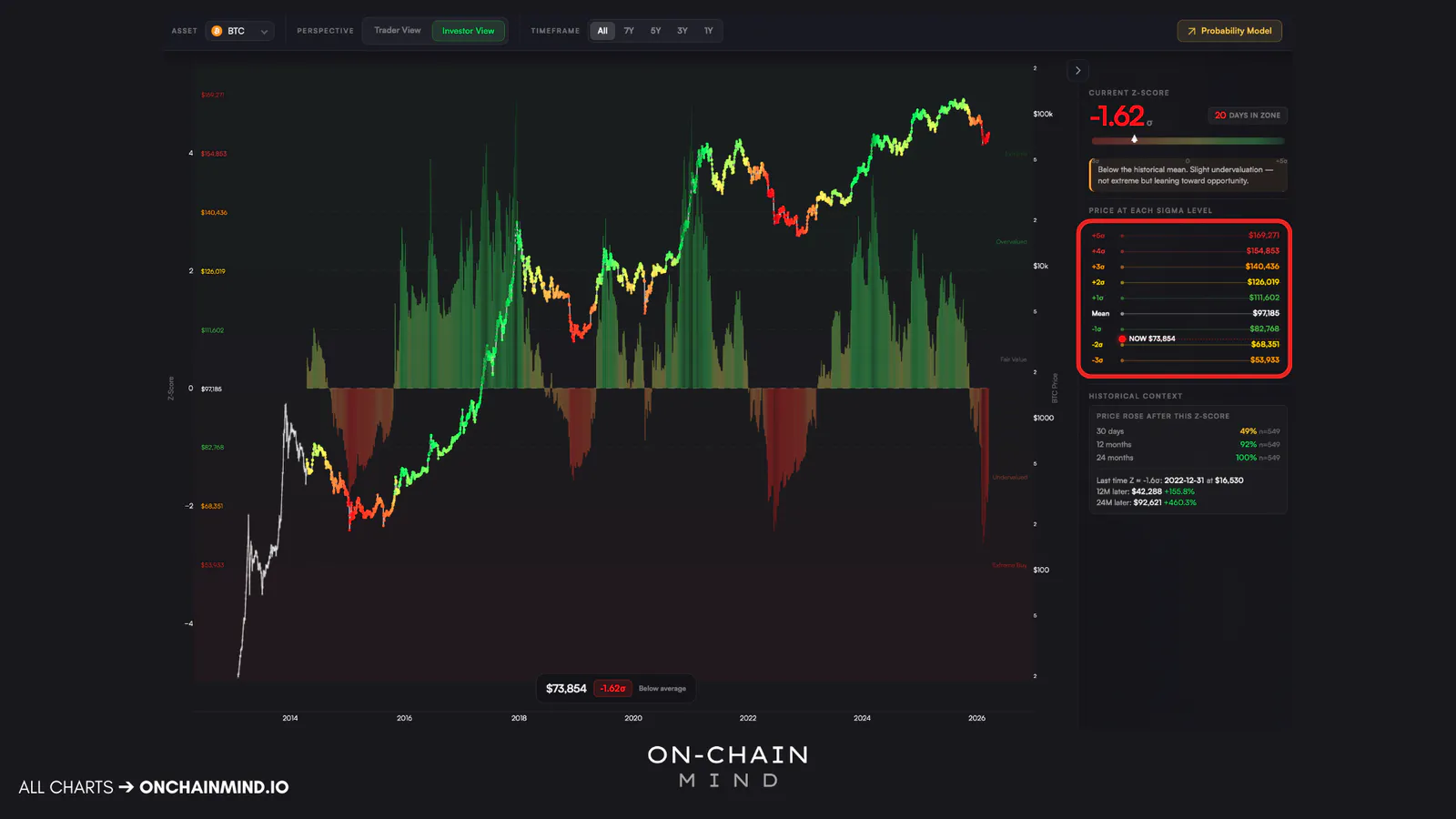Select the All timeframe
The width and height of the screenshot is (1456, 819).
pos(602,31)
